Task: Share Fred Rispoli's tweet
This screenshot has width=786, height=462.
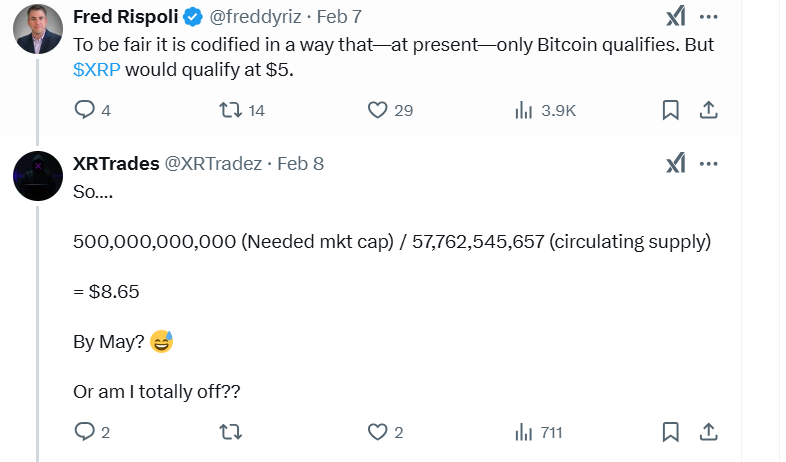Action: tap(707, 110)
